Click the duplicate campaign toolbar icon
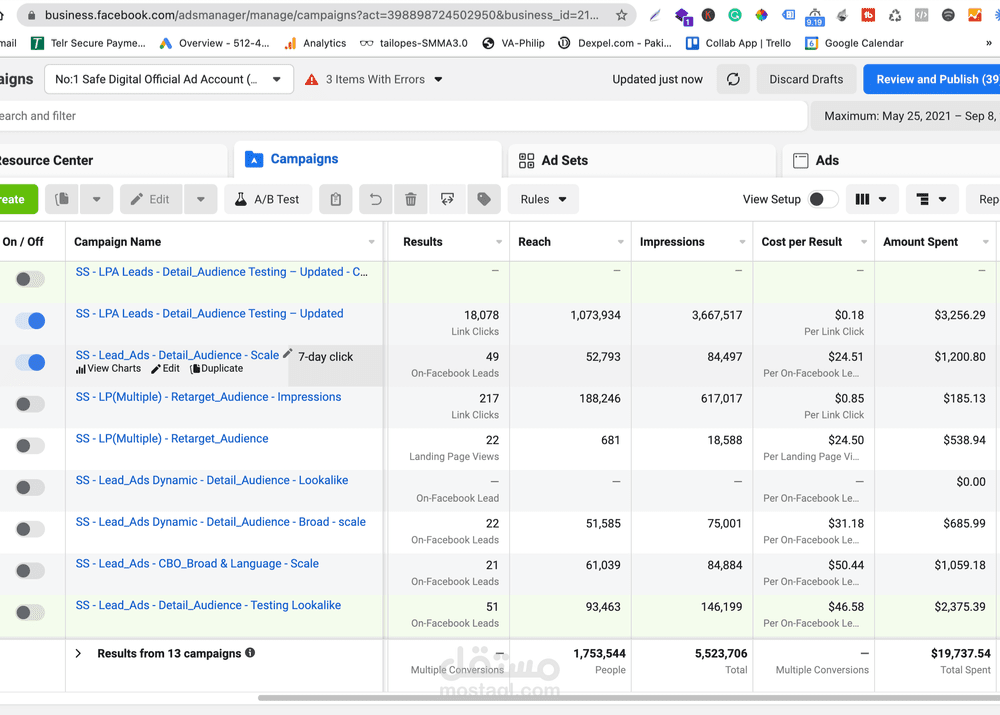 click(62, 199)
